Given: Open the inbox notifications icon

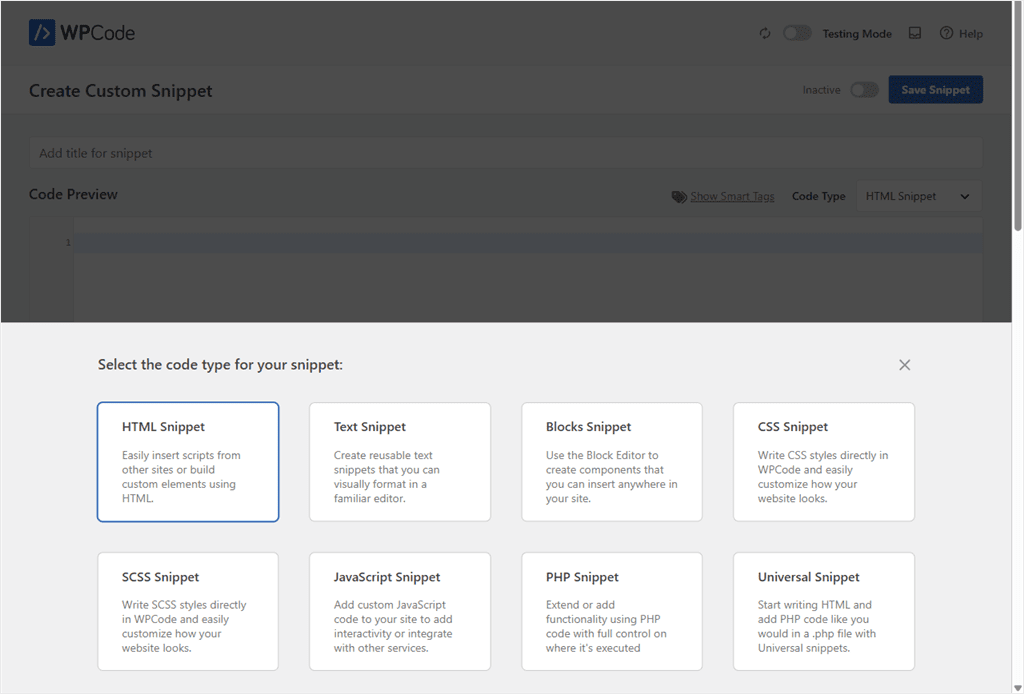Looking at the screenshot, I should point(915,33).
